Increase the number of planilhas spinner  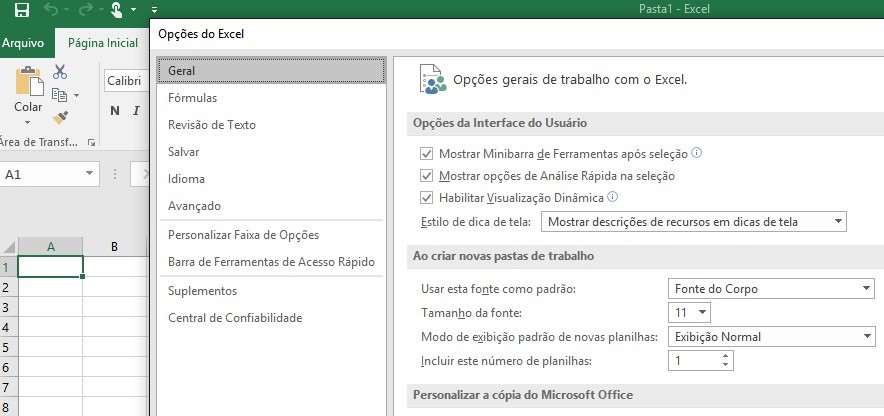point(726,356)
